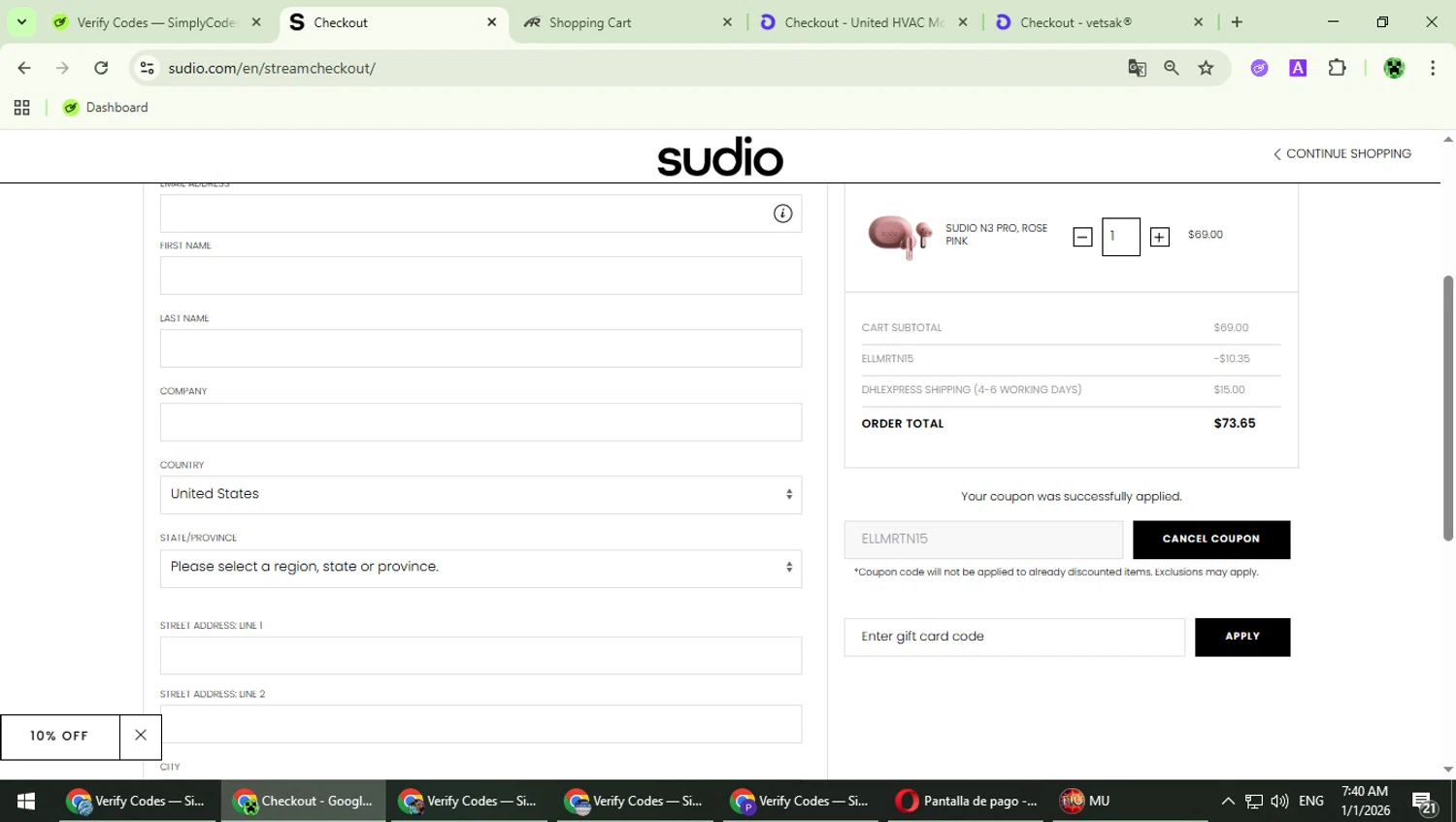This screenshot has width=1456, height=822.
Task: Focus the gift card code field
Action: coord(1014,637)
